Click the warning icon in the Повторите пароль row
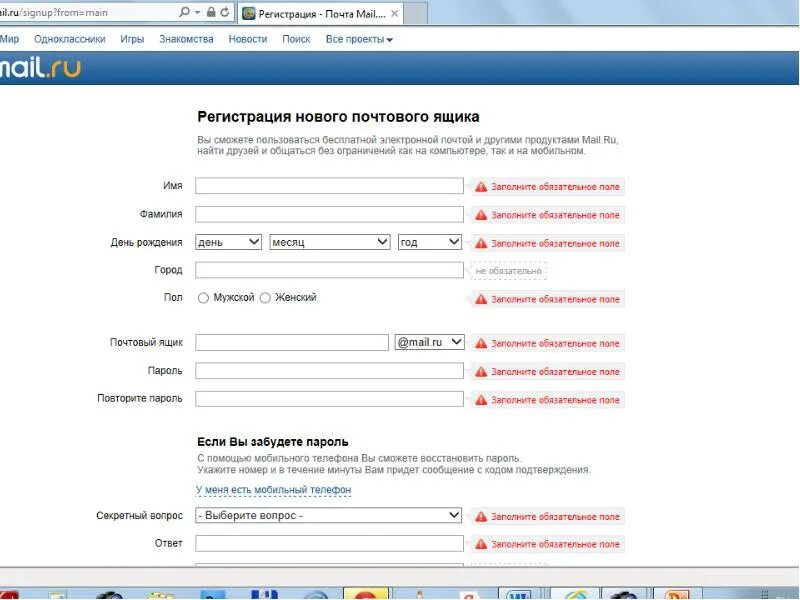Viewport: 800px width, 600px height. (481, 400)
